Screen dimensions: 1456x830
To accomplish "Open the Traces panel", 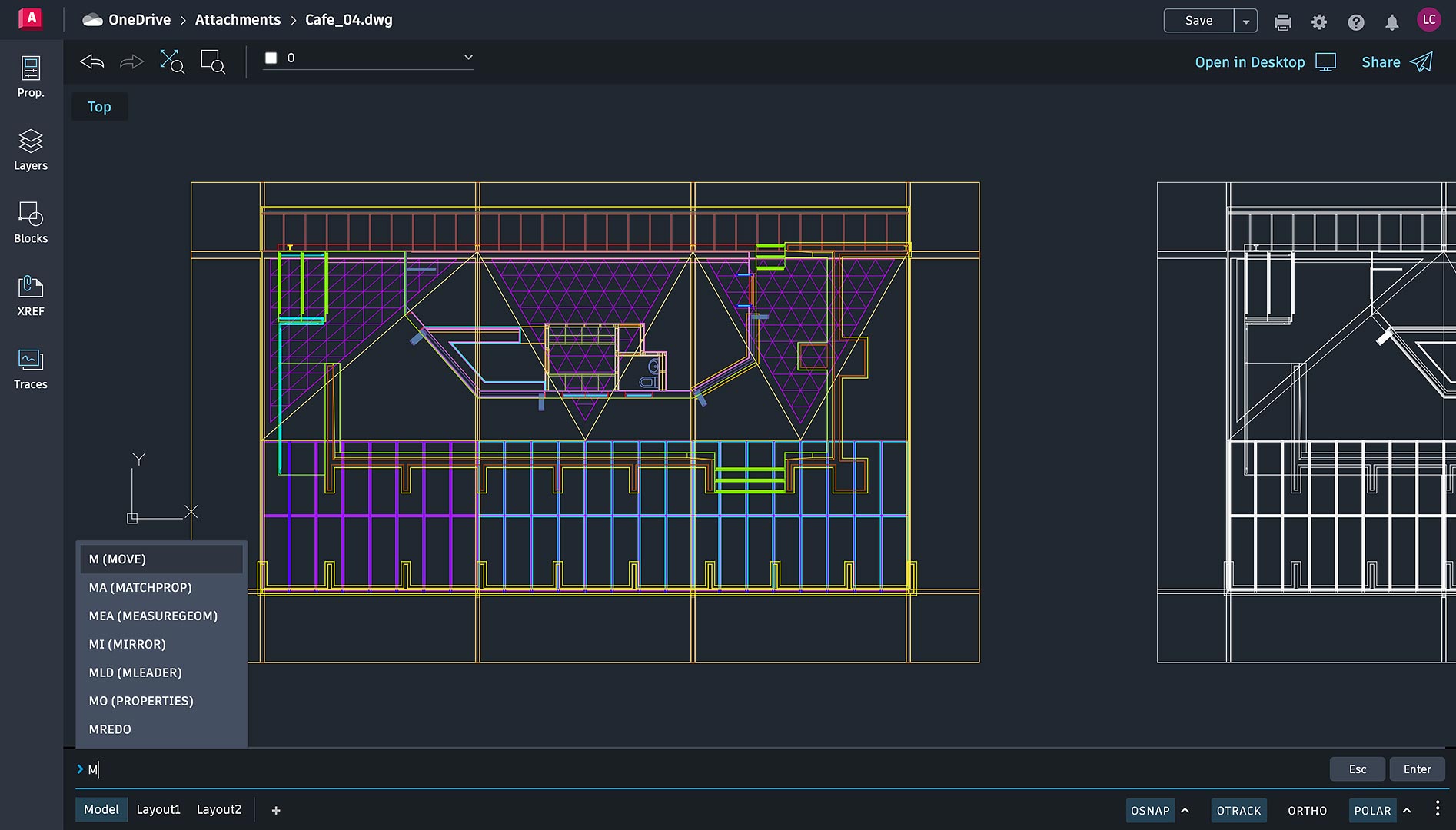I will [x=31, y=369].
